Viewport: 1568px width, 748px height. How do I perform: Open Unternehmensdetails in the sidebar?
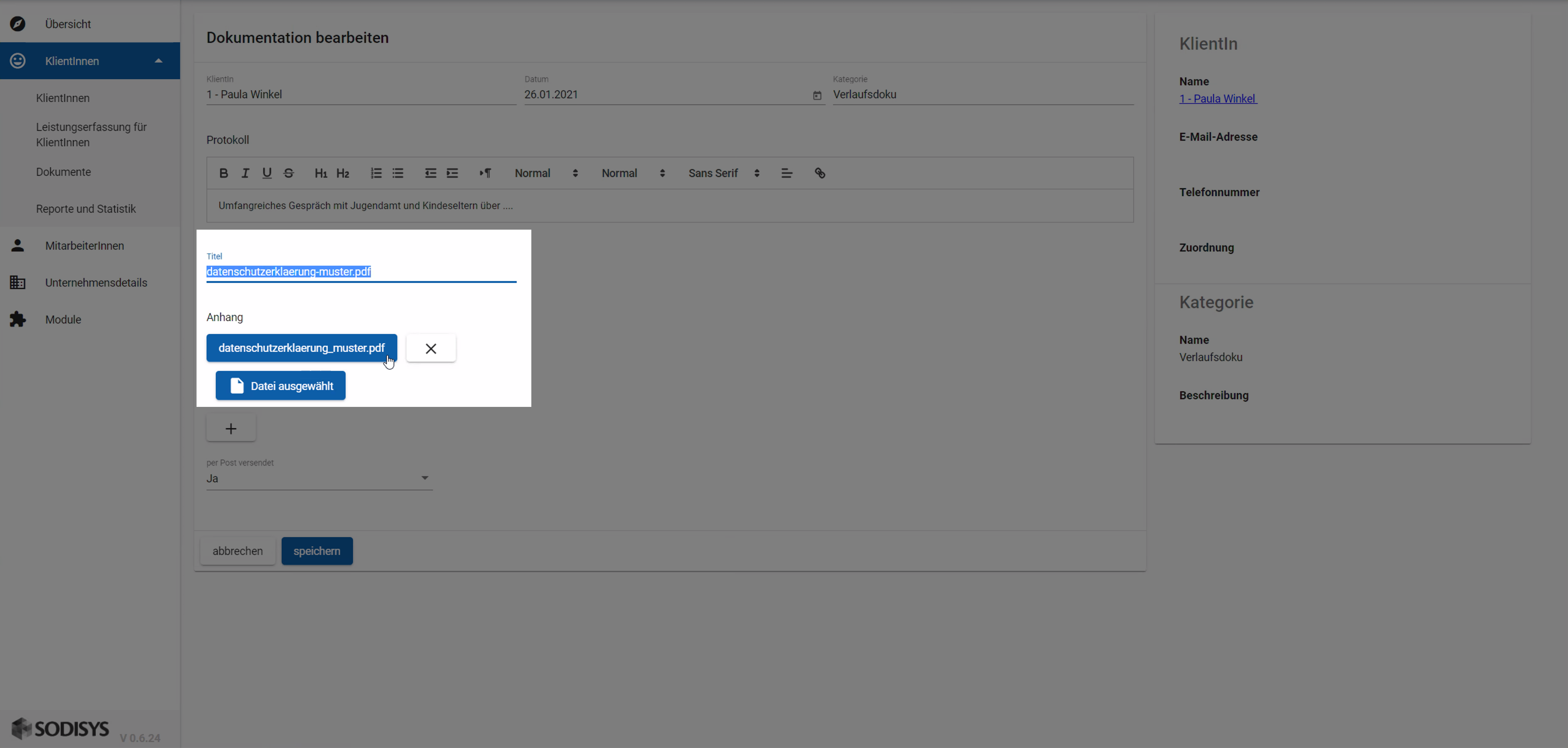[x=96, y=282]
